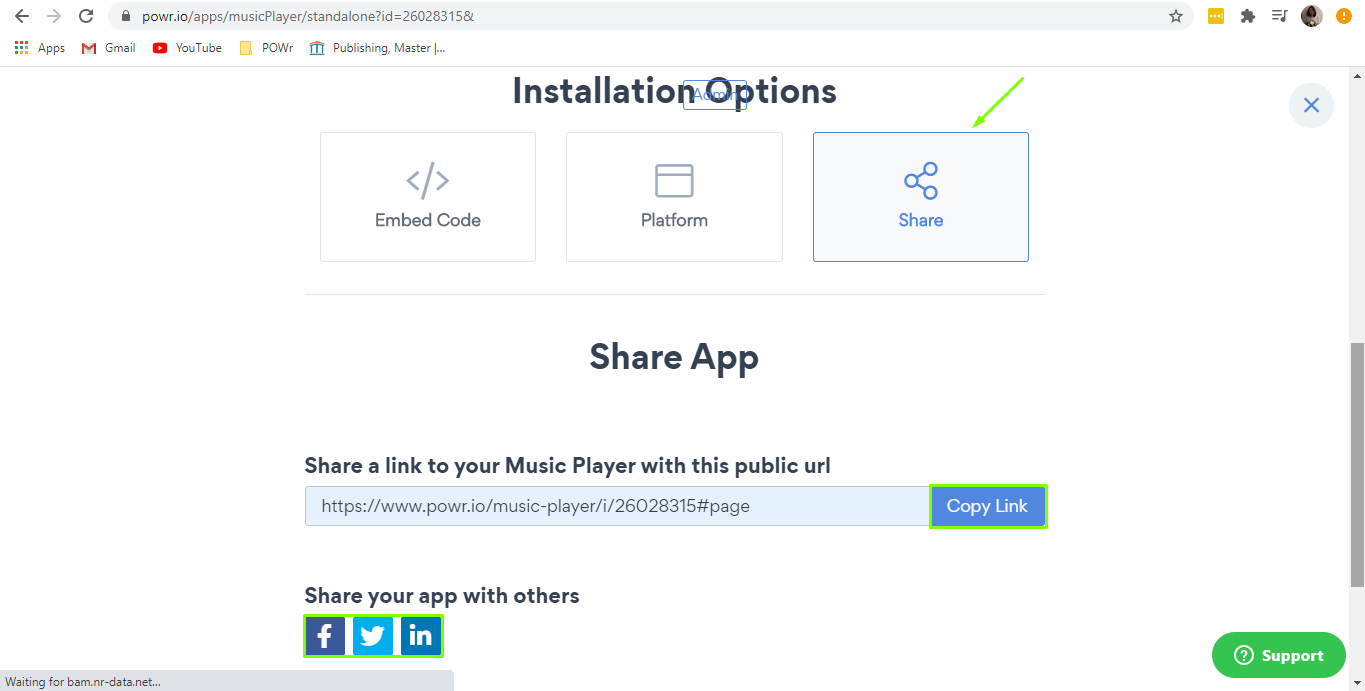Open the Extensions puzzle menu
The width and height of the screenshot is (1365, 691).
(x=1248, y=16)
